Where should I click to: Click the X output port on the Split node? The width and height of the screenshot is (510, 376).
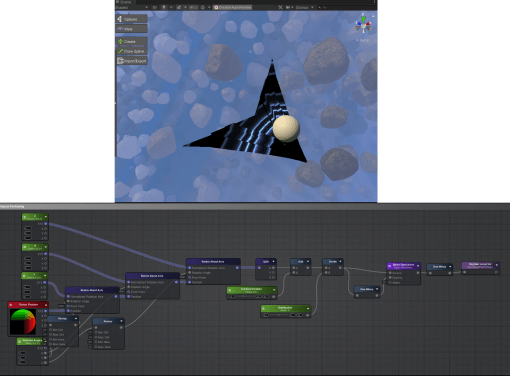click(273, 268)
